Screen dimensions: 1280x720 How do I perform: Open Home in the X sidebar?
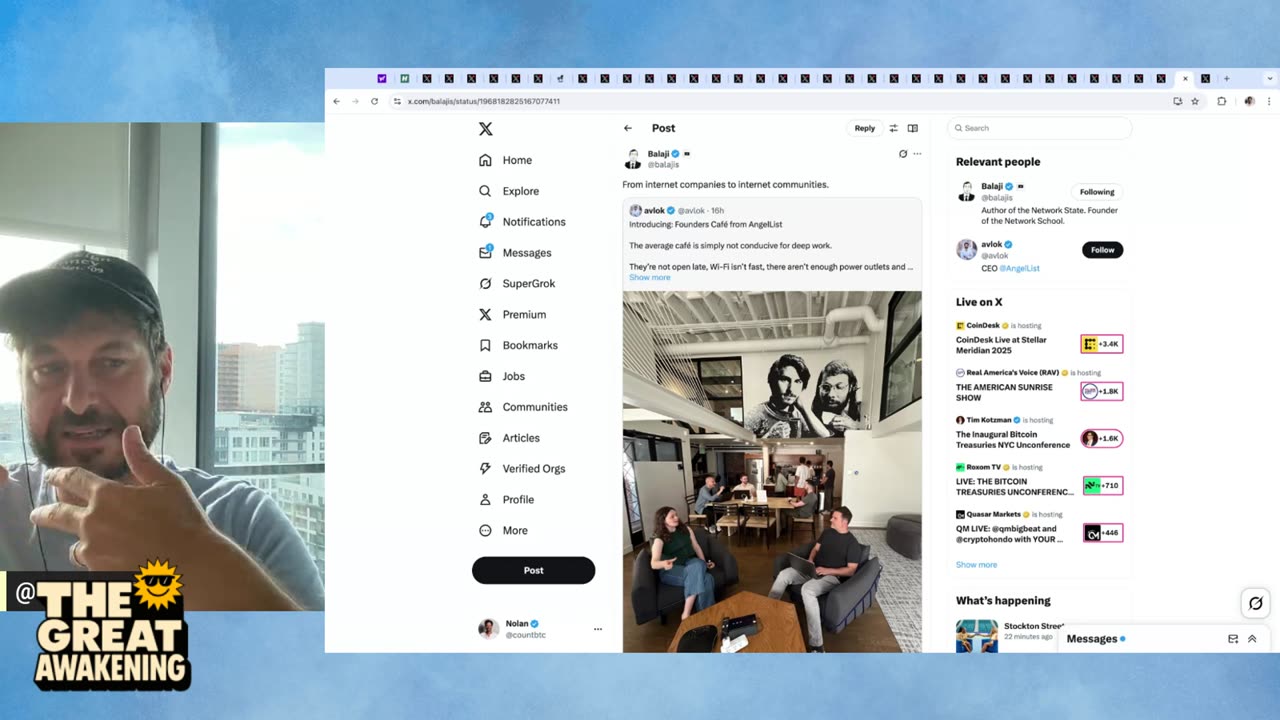506,160
